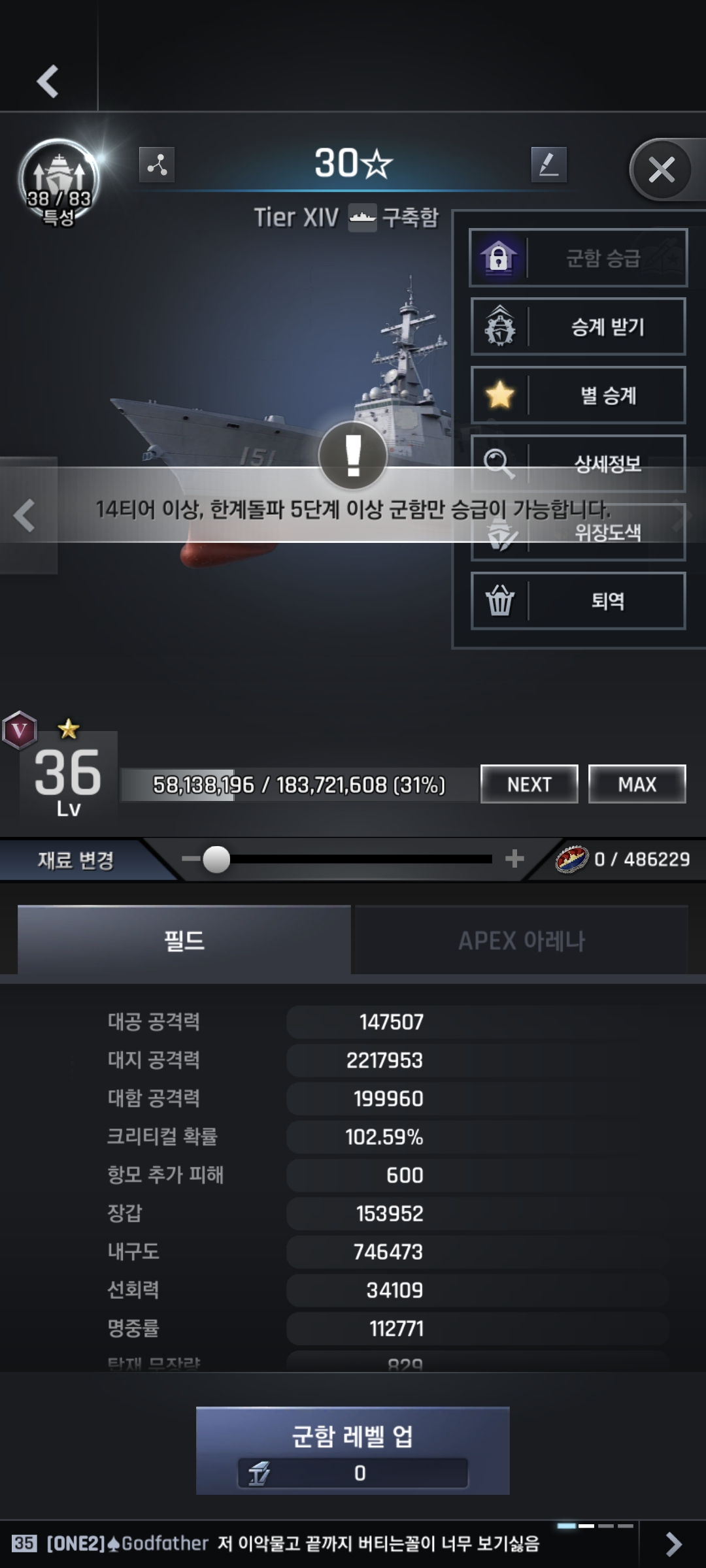Click the NEXT level button

click(529, 784)
